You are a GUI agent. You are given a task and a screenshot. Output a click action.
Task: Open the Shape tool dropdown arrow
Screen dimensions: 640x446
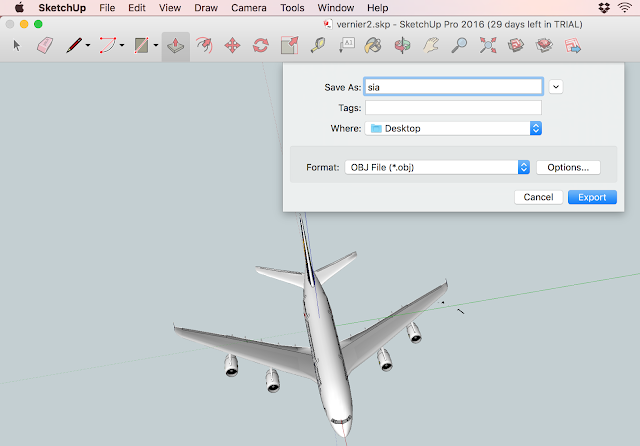pyautogui.click(x=156, y=45)
